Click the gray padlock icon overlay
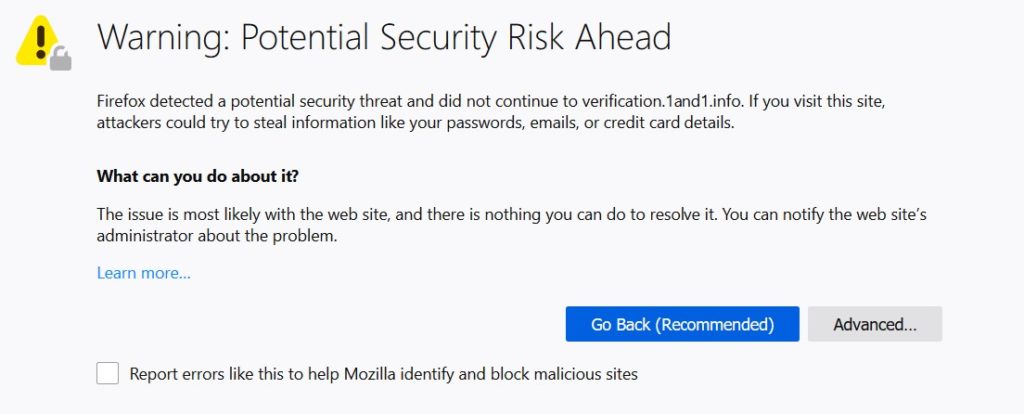Screen dimensions: 1024x414 [61, 59]
